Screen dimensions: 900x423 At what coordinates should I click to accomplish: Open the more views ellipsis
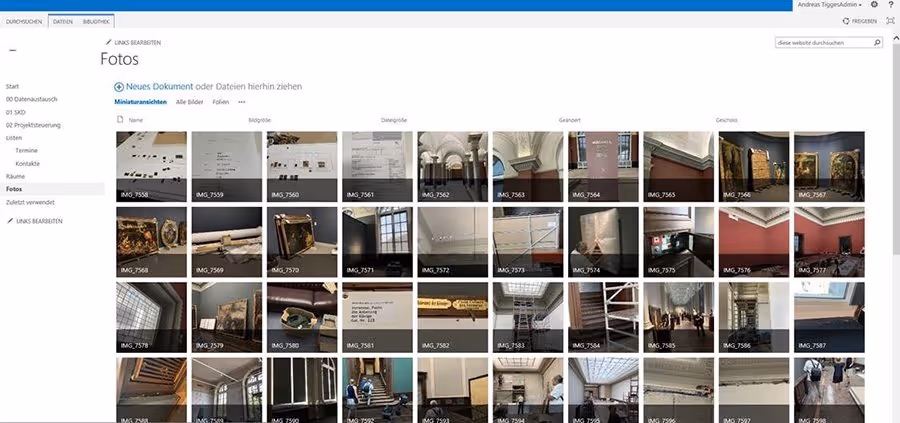pos(242,102)
